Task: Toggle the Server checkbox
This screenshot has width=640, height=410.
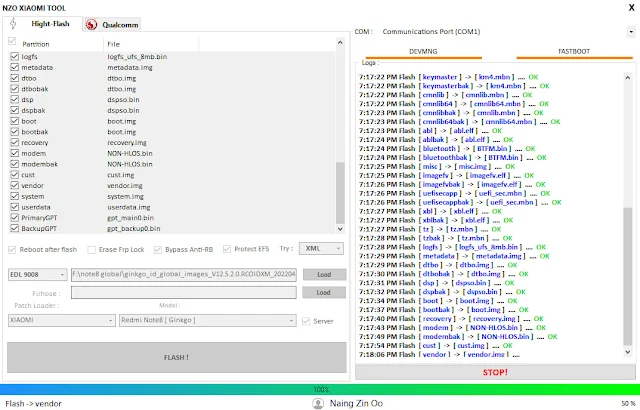Action: pyautogui.click(x=306, y=321)
